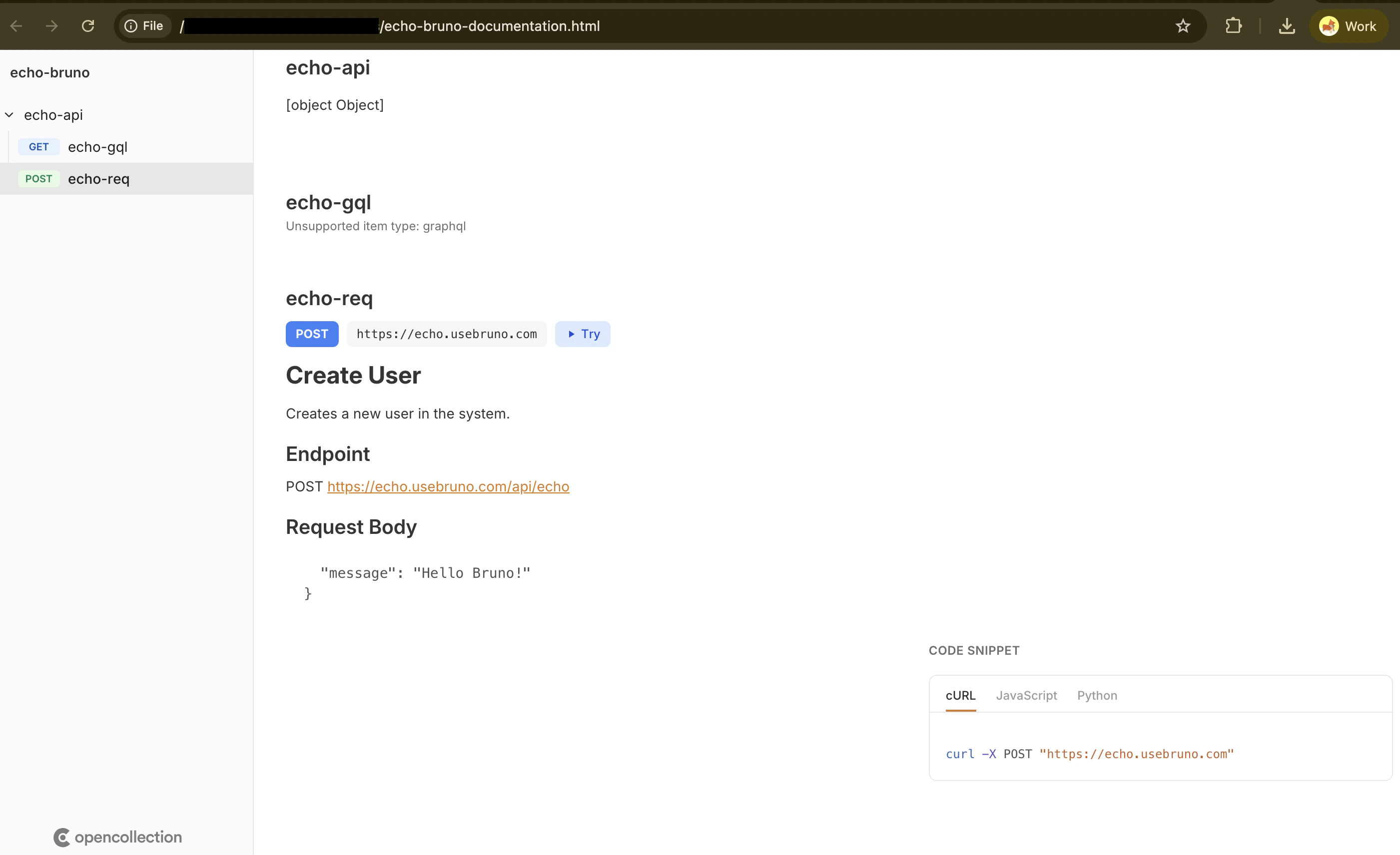Toggle the bookmark star for this page
1400x855 pixels.
coord(1182,25)
